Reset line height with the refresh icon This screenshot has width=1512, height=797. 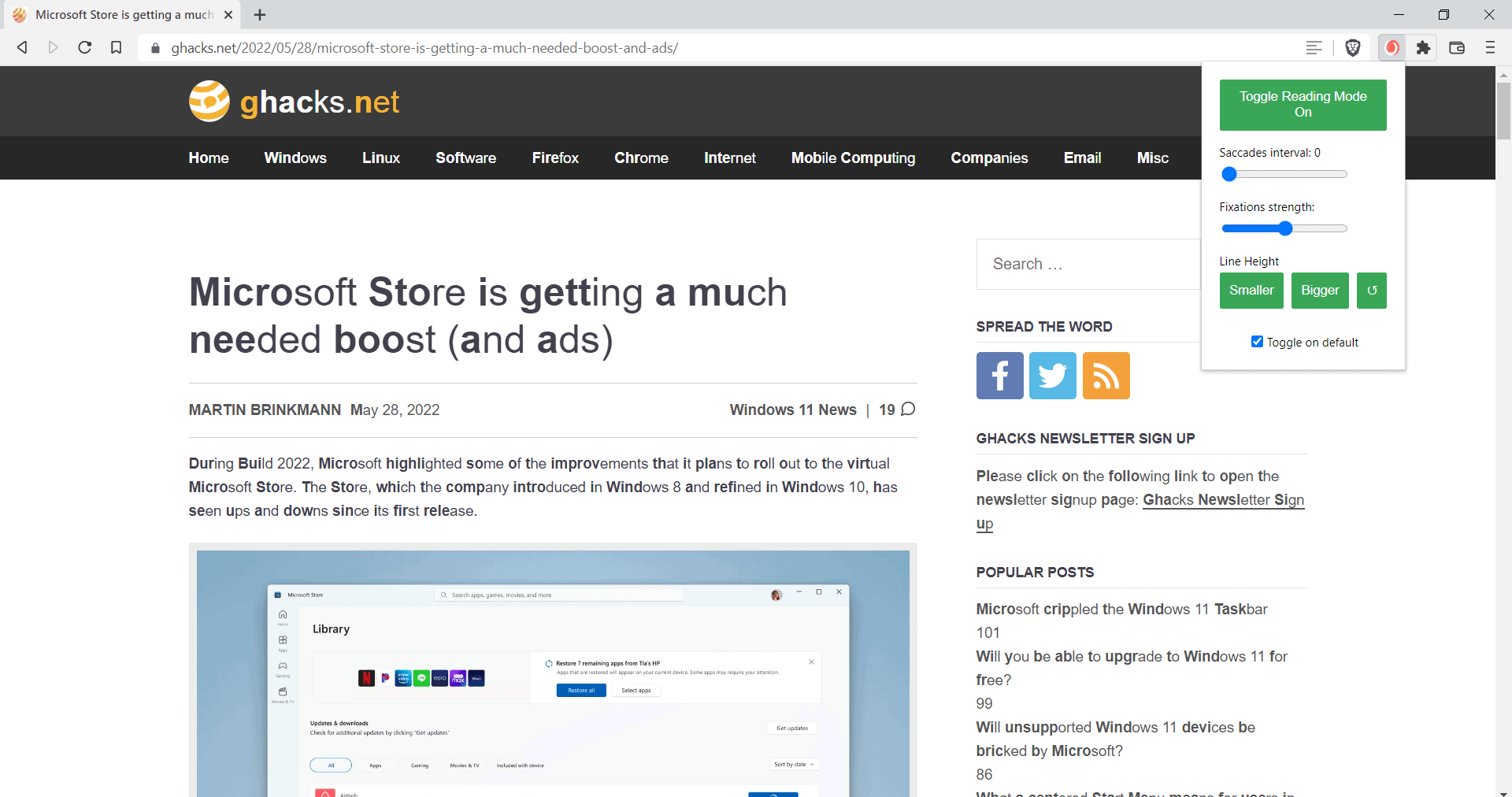(1371, 291)
